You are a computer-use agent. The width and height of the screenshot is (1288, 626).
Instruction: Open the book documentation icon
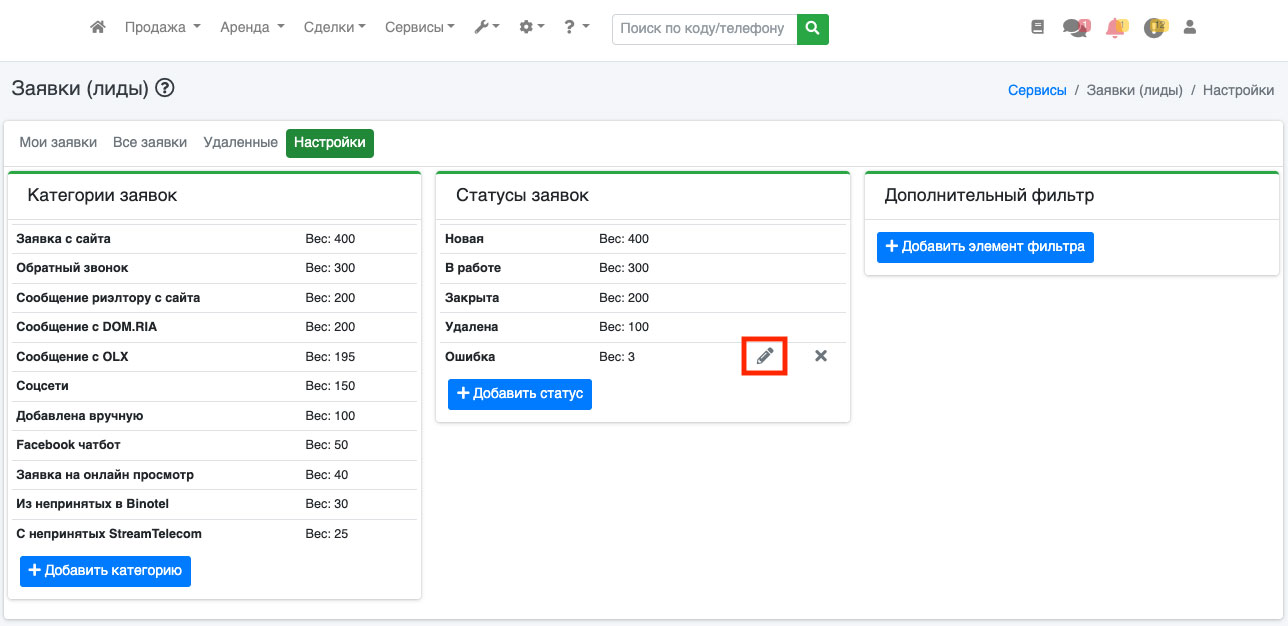click(x=1037, y=28)
